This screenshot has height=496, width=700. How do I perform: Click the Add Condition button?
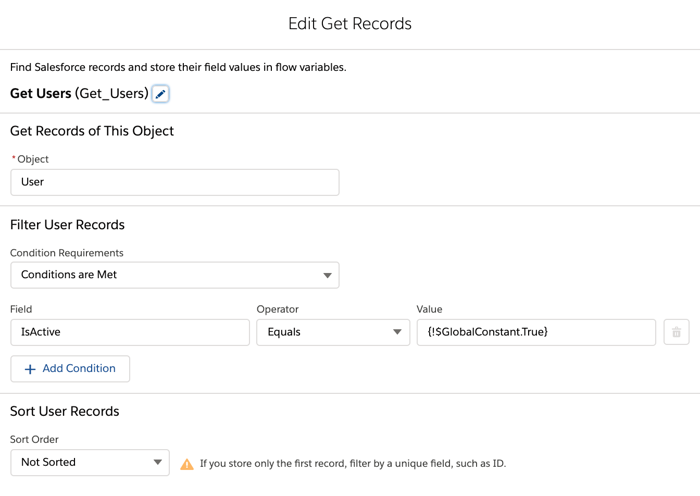click(x=70, y=369)
